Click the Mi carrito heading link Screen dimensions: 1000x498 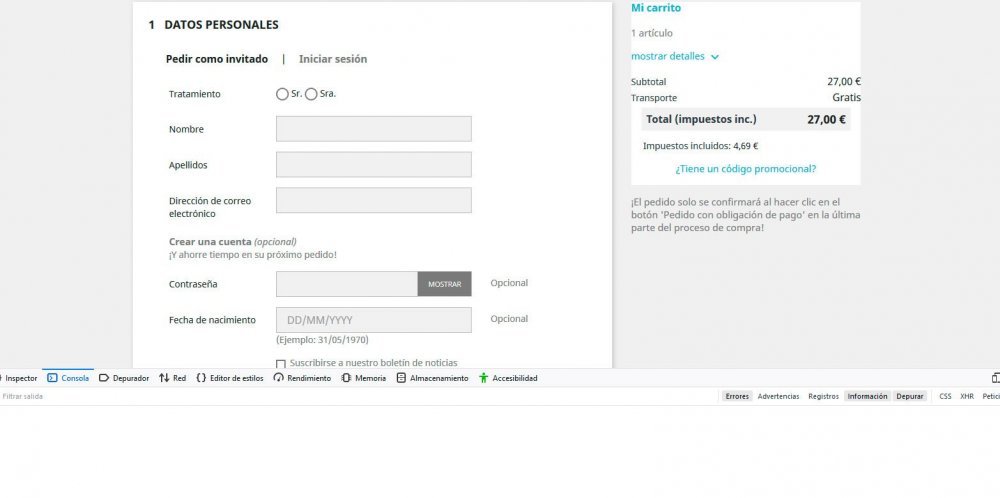[656, 8]
